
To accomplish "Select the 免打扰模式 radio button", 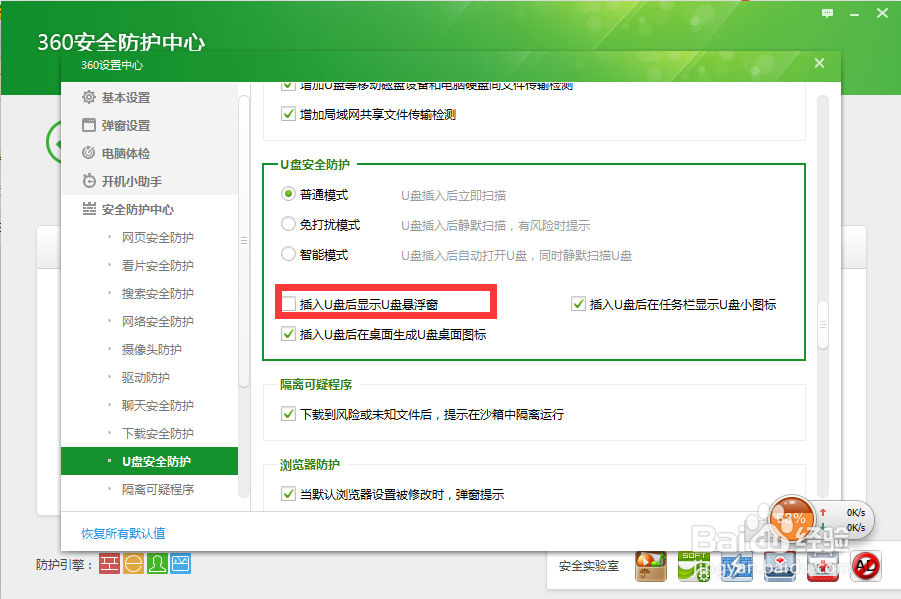I will click(x=289, y=223).
